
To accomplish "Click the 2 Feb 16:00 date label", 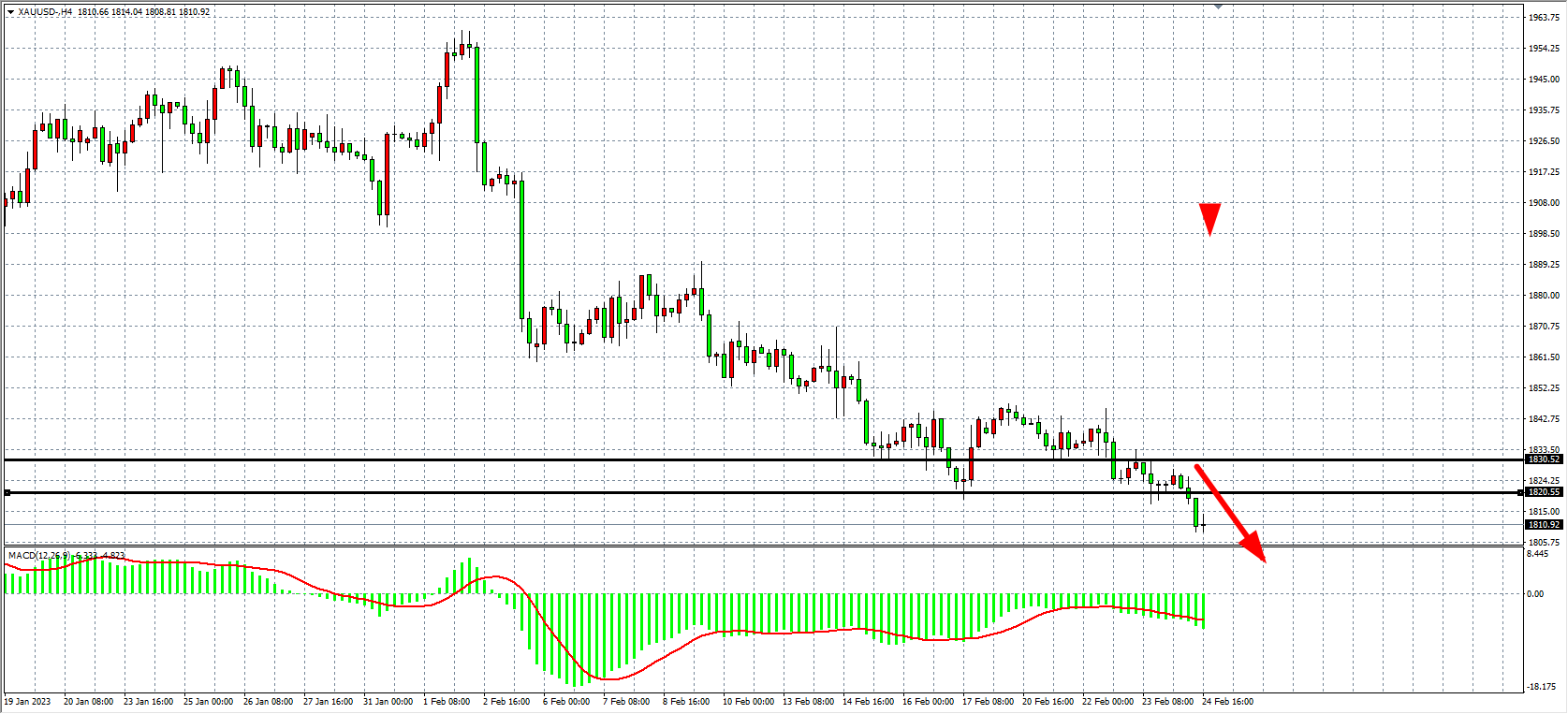I will 506,702.
